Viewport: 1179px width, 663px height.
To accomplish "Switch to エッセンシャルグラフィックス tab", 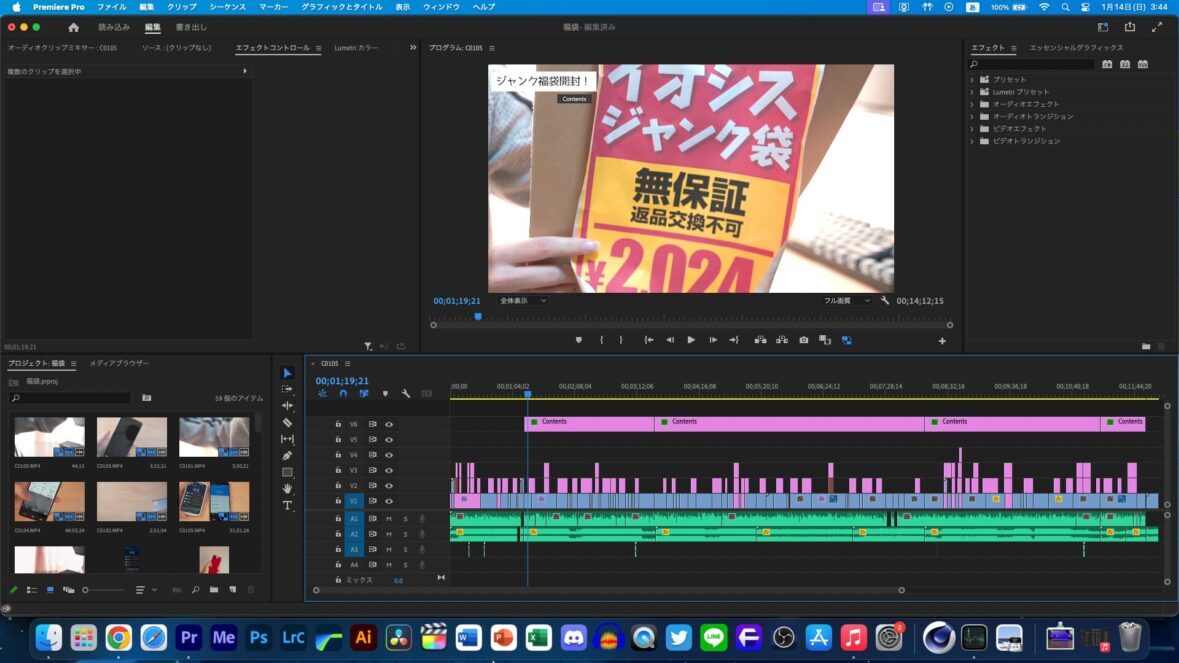I will [x=1076, y=47].
